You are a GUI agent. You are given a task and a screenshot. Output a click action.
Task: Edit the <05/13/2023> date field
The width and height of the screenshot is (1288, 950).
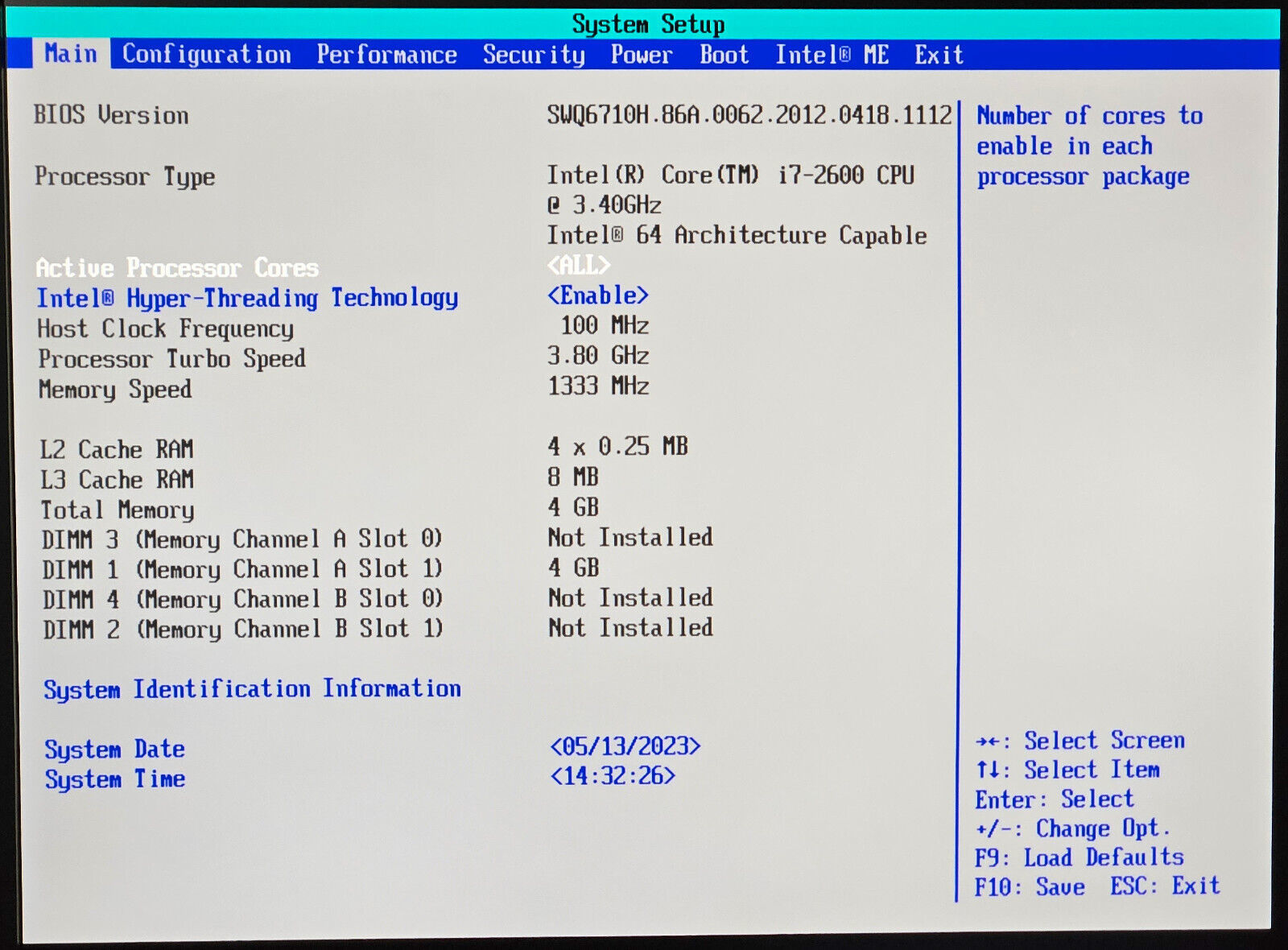(625, 746)
